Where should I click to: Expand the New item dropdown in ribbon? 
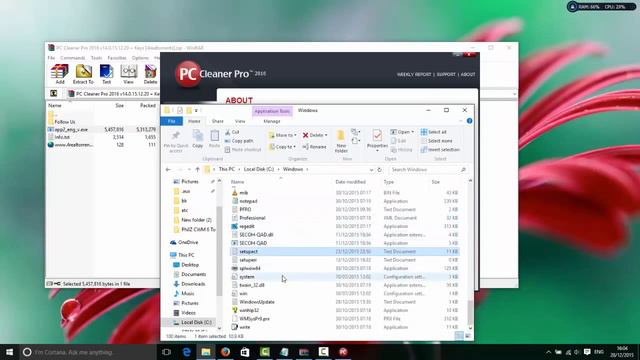click(x=356, y=132)
